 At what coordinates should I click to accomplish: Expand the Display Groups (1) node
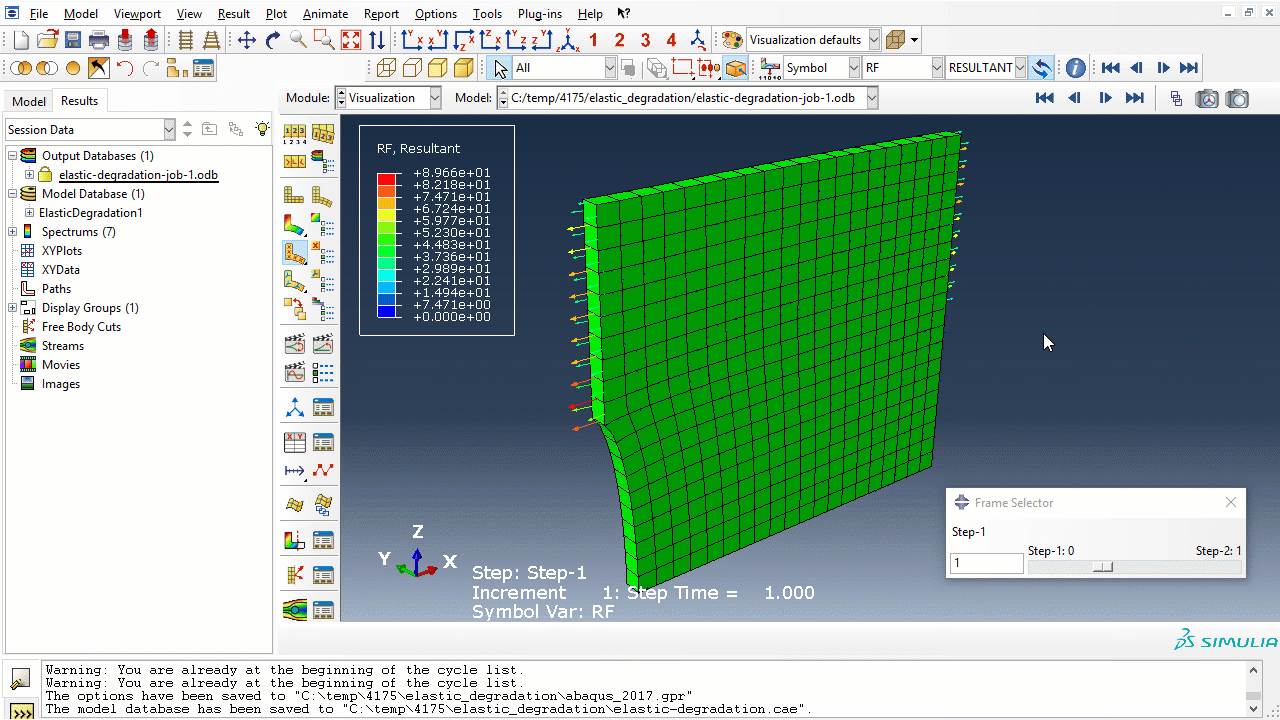click(12, 308)
